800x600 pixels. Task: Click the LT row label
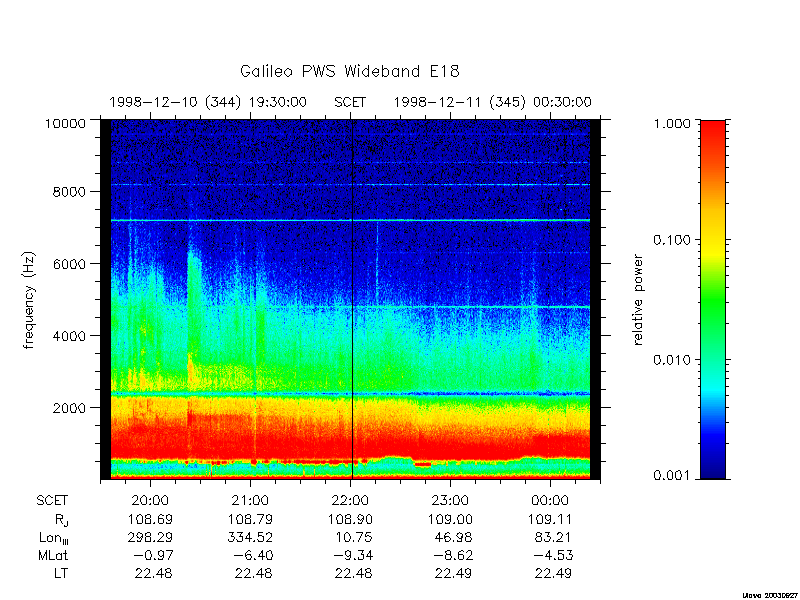(x=61, y=573)
